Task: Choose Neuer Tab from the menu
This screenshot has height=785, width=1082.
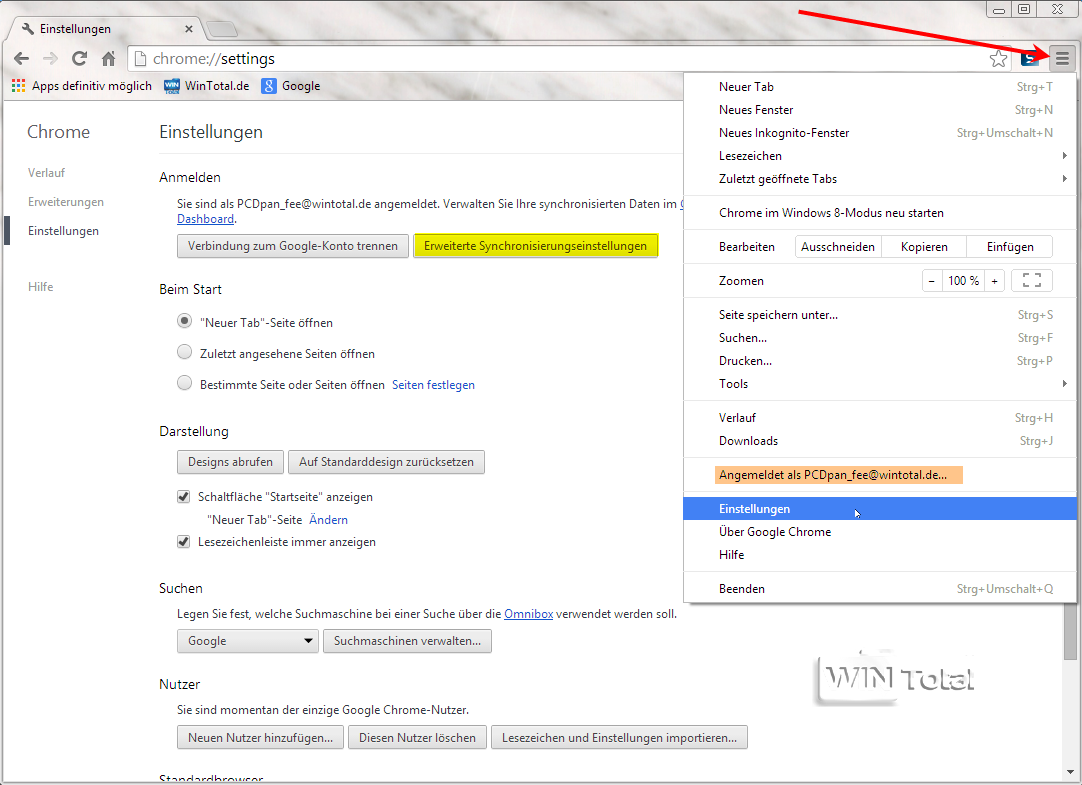Action: point(880,87)
